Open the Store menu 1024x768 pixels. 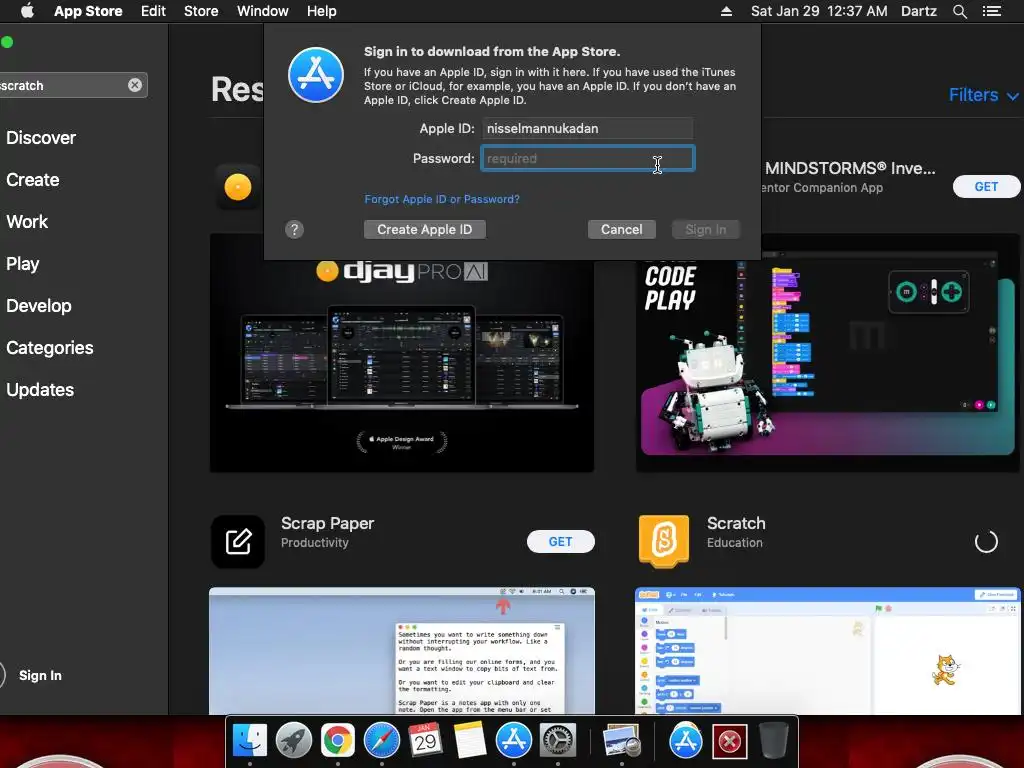tap(201, 11)
